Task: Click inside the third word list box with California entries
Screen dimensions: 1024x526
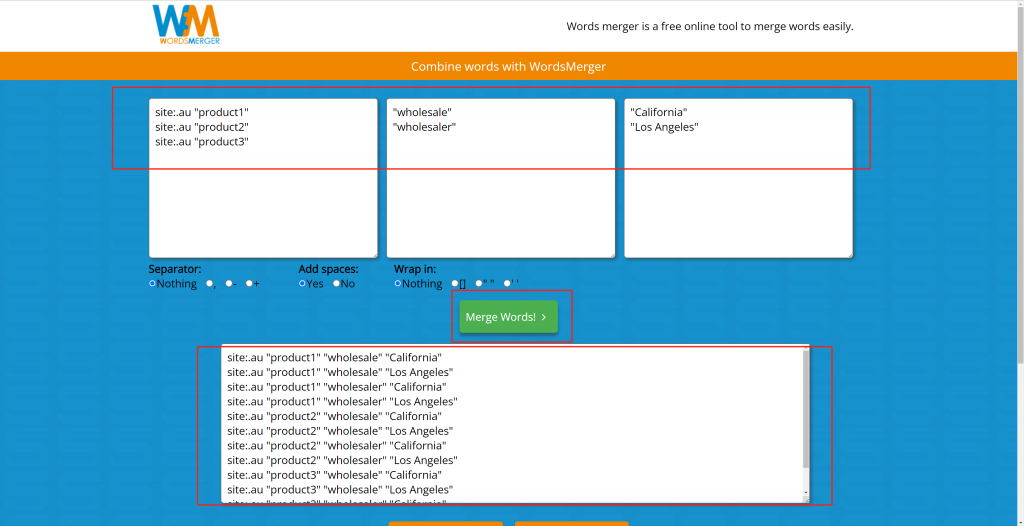Action: pyautogui.click(x=739, y=178)
